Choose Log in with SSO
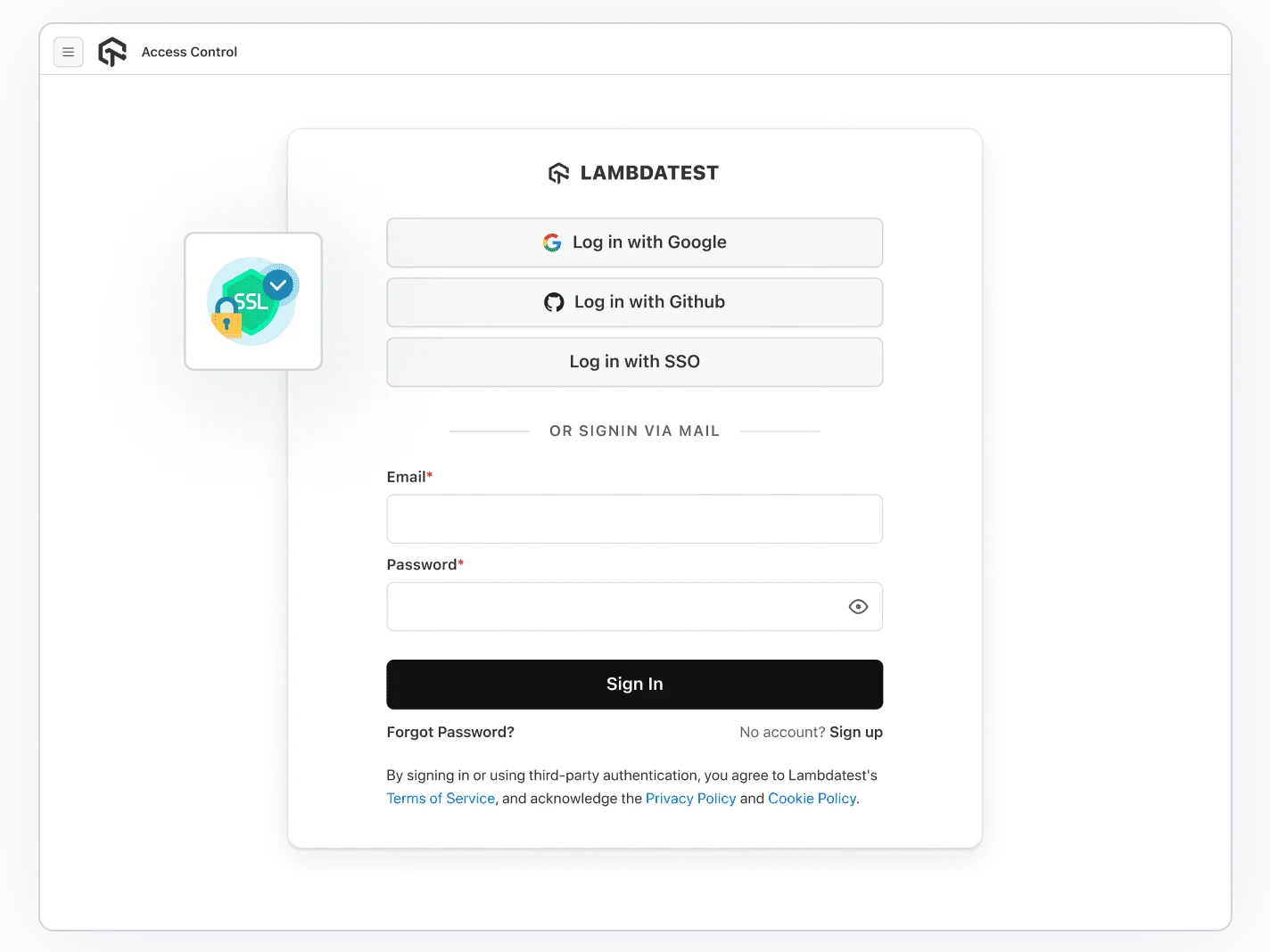Screen dimensions: 1270x952 (x=634, y=362)
